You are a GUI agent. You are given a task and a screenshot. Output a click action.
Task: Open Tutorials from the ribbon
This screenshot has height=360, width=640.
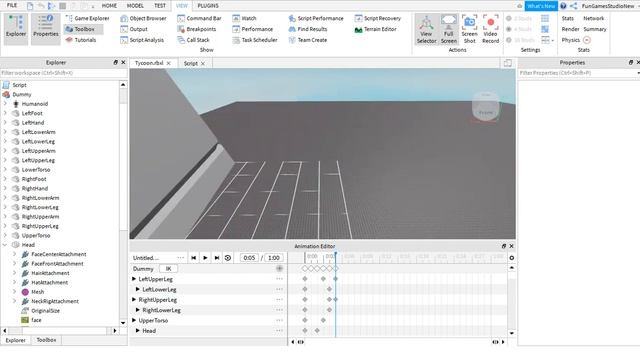coord(81,40)
